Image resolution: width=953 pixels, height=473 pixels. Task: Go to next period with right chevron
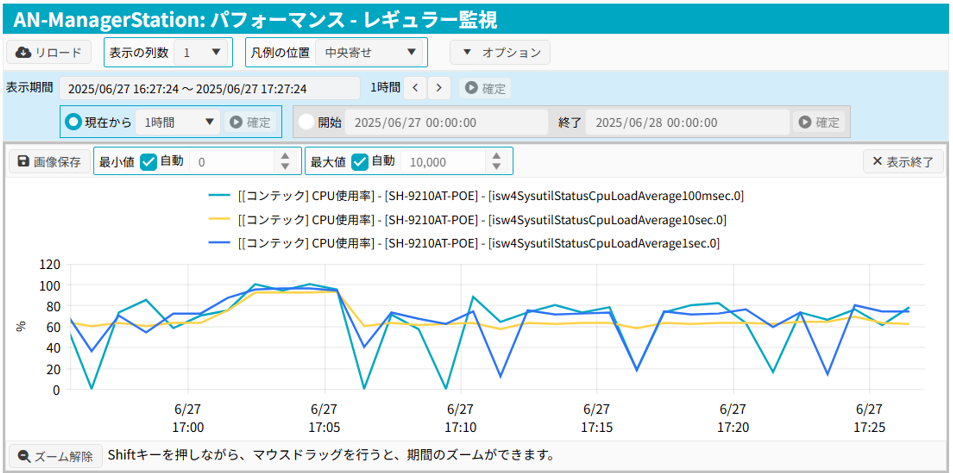[440, 88]
